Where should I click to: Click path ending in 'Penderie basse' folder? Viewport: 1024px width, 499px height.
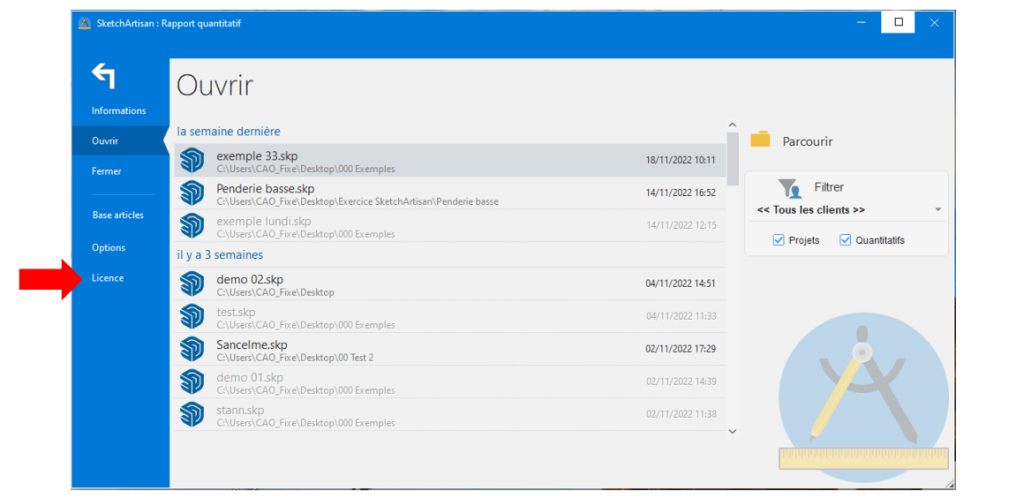click(357, 202)
